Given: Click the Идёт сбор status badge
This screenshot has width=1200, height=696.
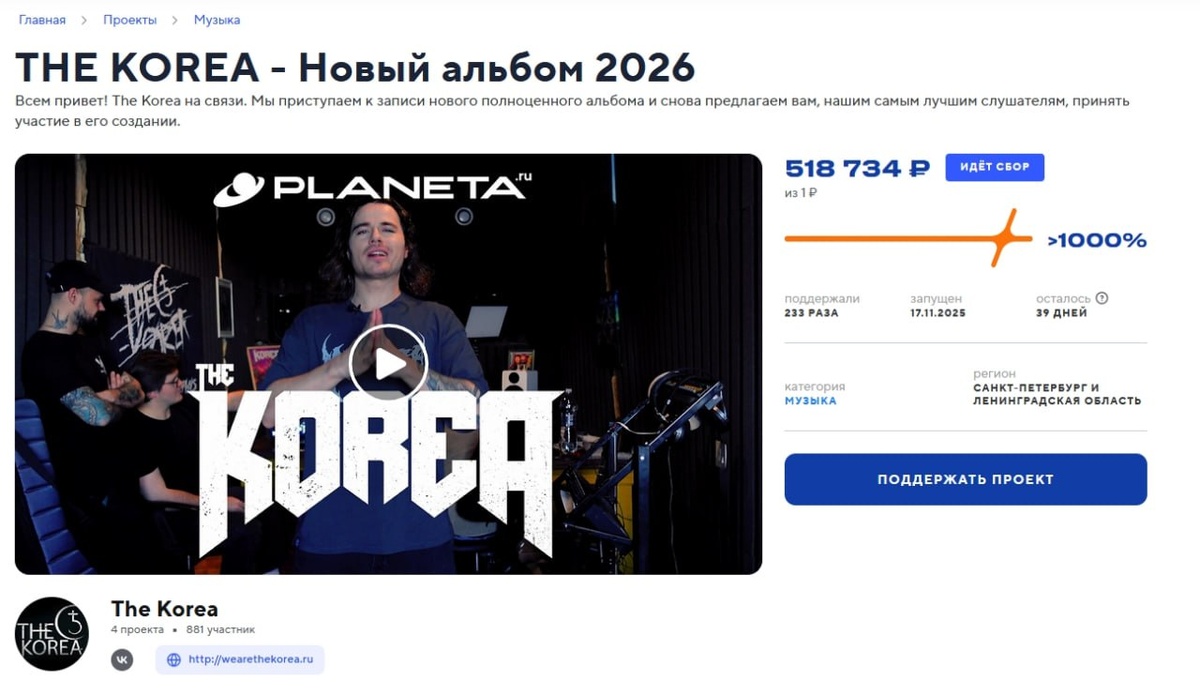Looking at the screenshot, I should (994, 167).
